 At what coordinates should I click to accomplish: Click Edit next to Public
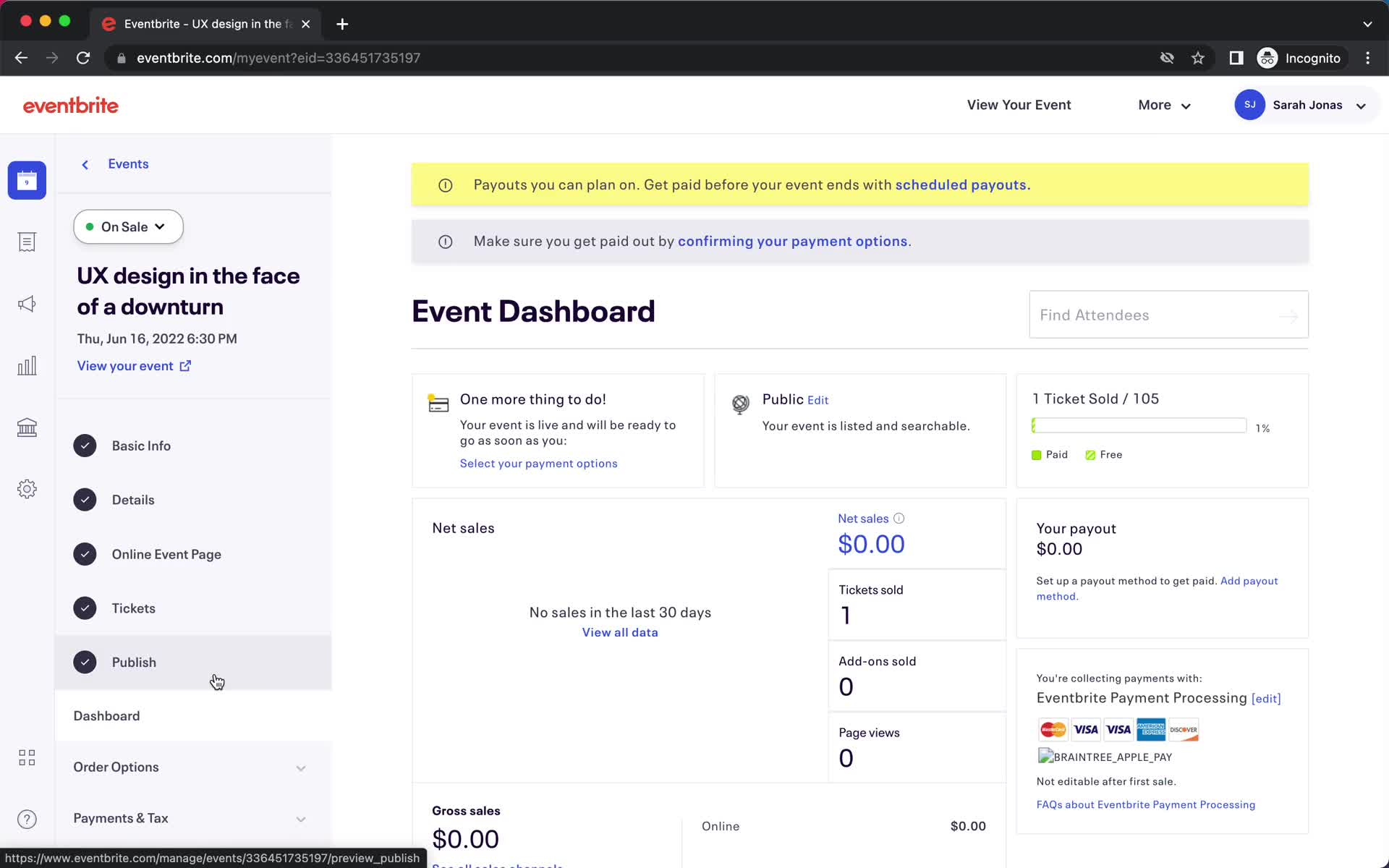[x=817, y=400]
